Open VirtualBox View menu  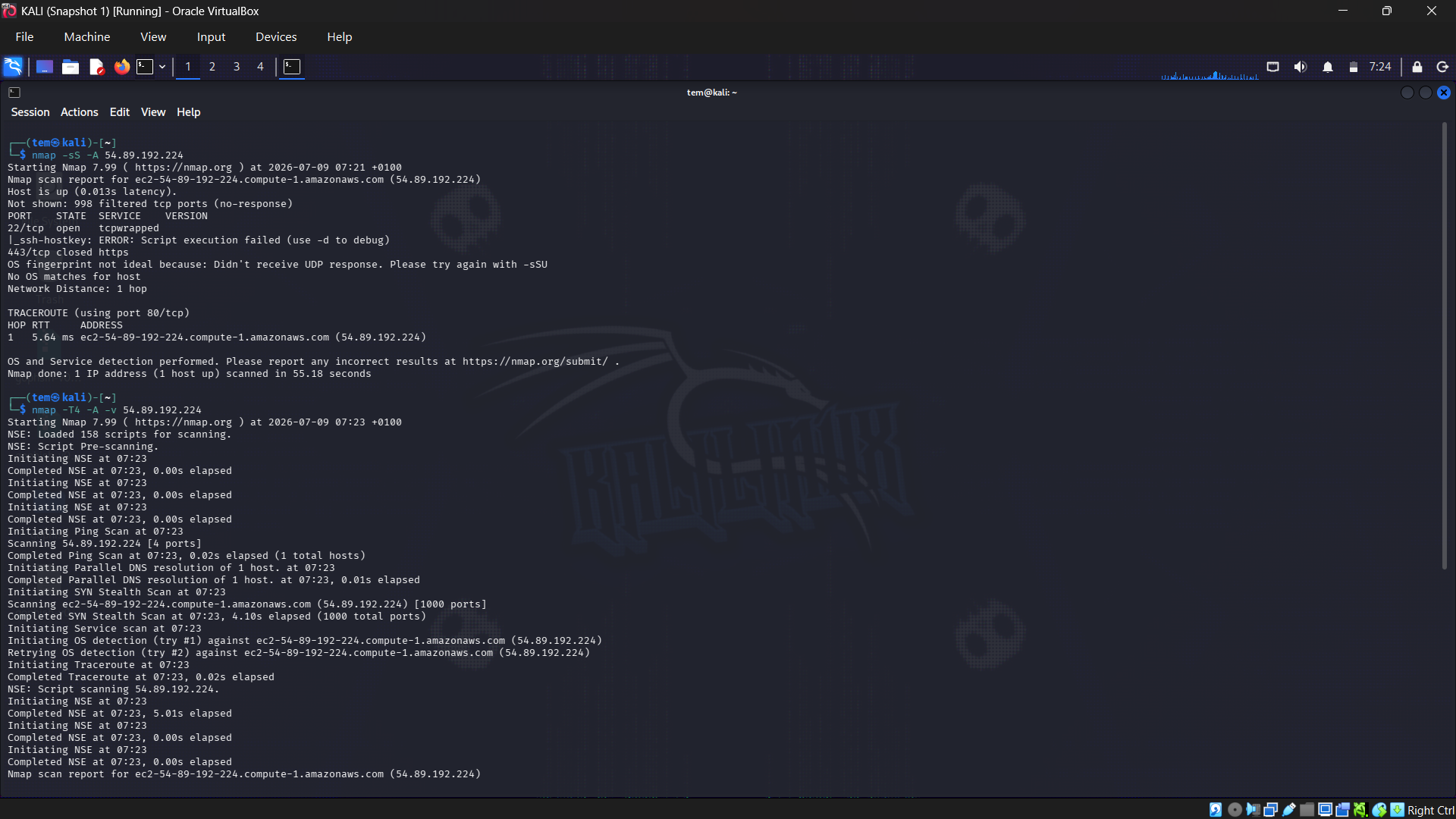153,36
